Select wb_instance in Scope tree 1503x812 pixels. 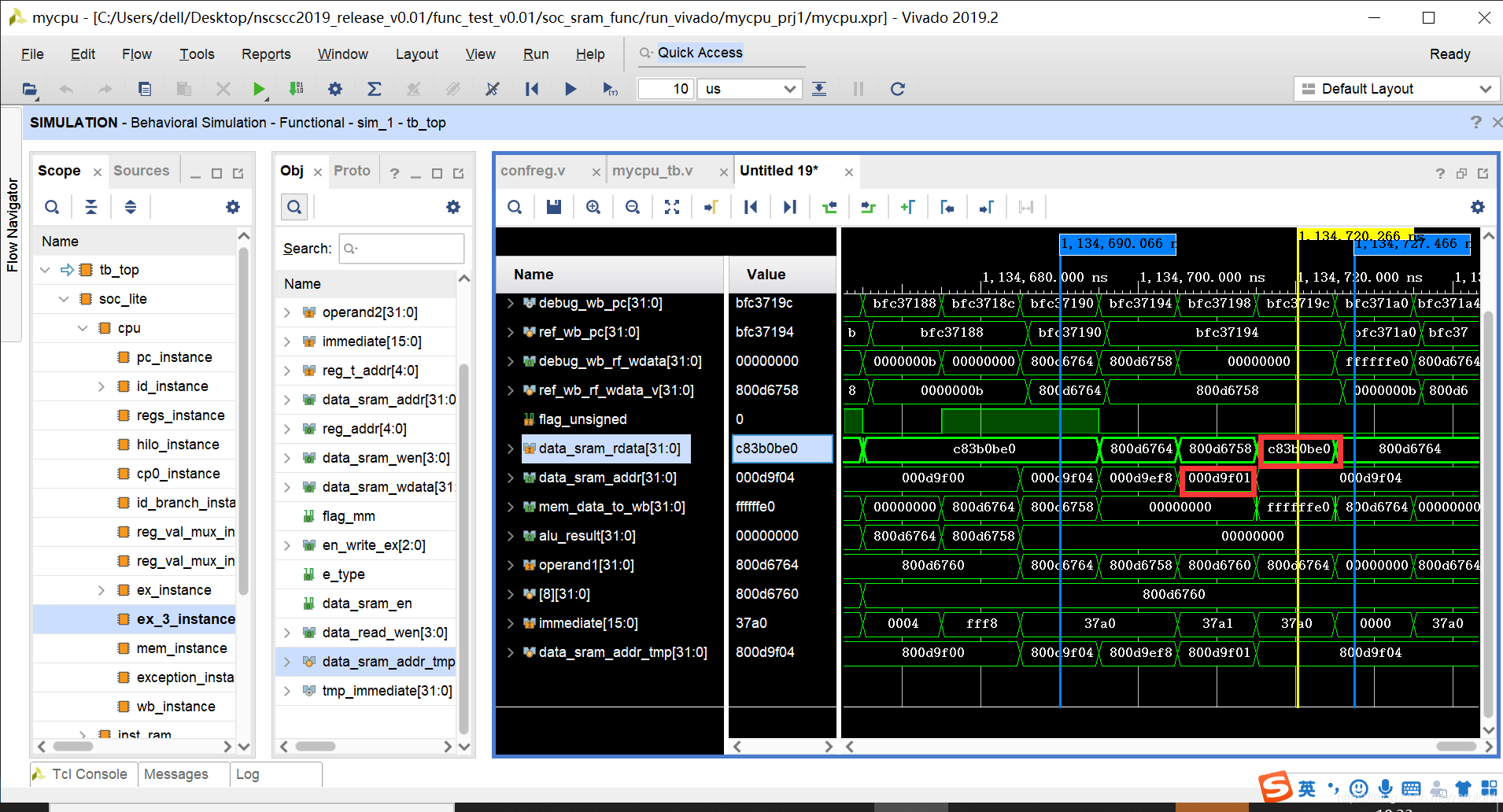point(176,707)
